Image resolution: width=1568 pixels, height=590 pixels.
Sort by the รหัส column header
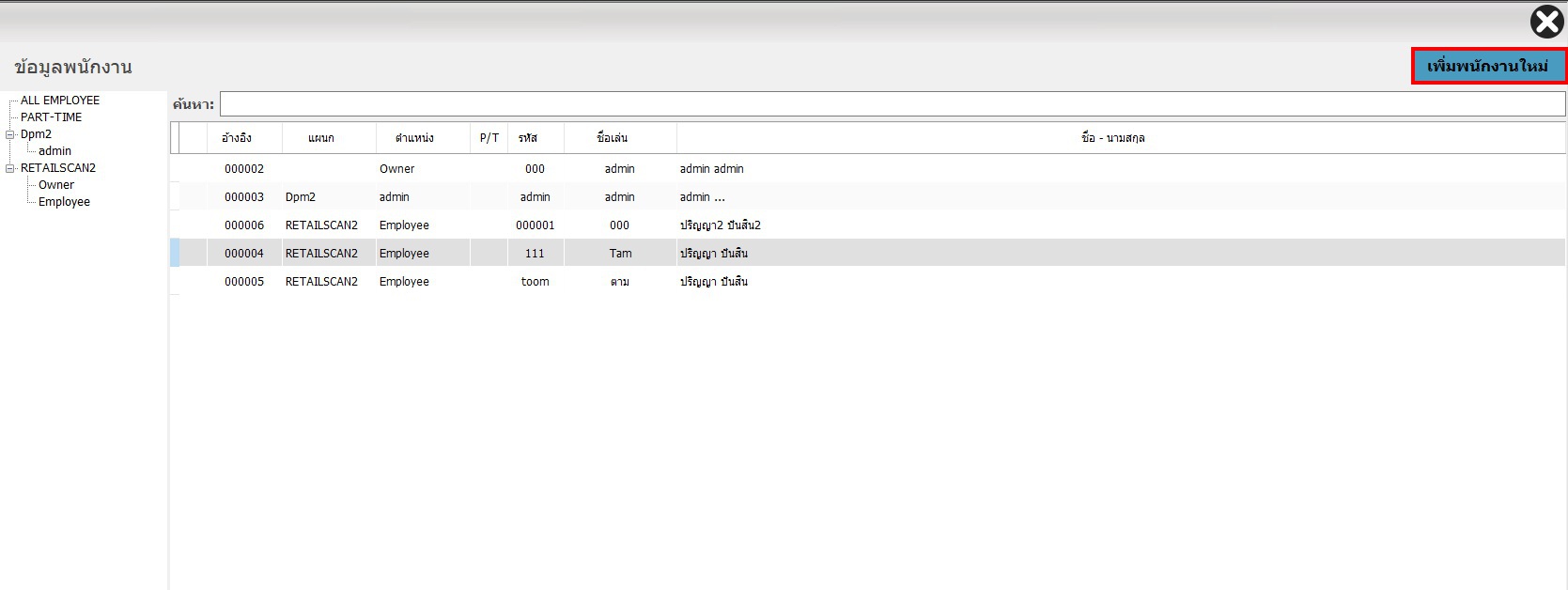click(536, 138)
